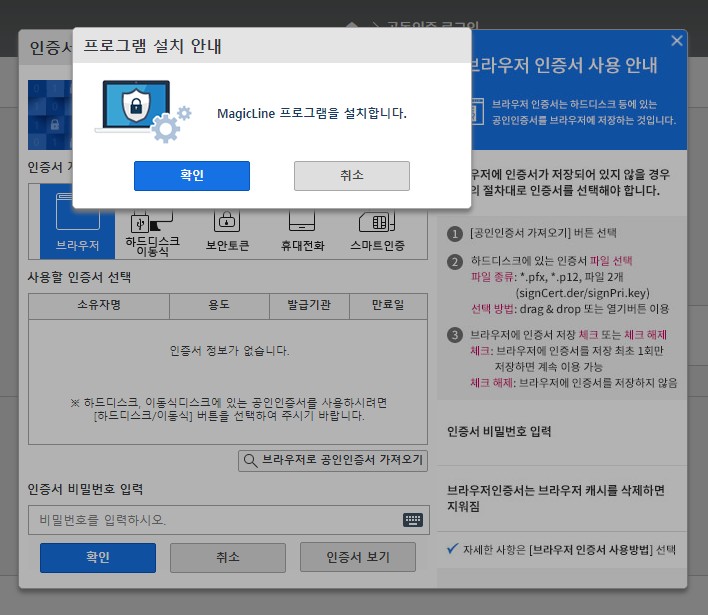The width and height of the screenshot is (708, 615).
Task: Click the home icon in breadcrumb
Action: [x=352, y=25]
